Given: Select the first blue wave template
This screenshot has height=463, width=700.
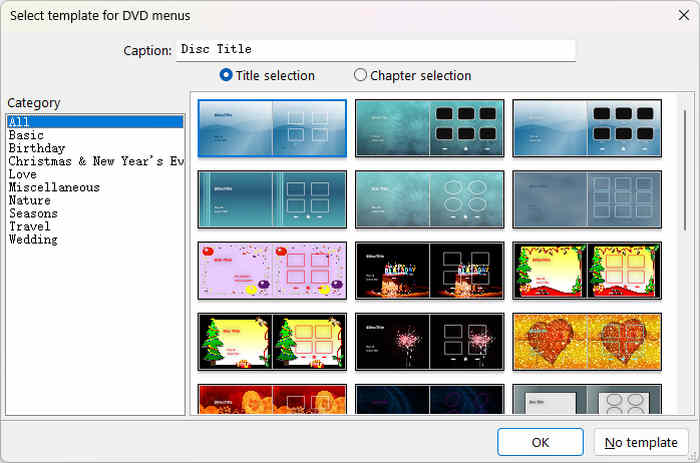Looking at the screenshot, I should [x=272, y=128].
